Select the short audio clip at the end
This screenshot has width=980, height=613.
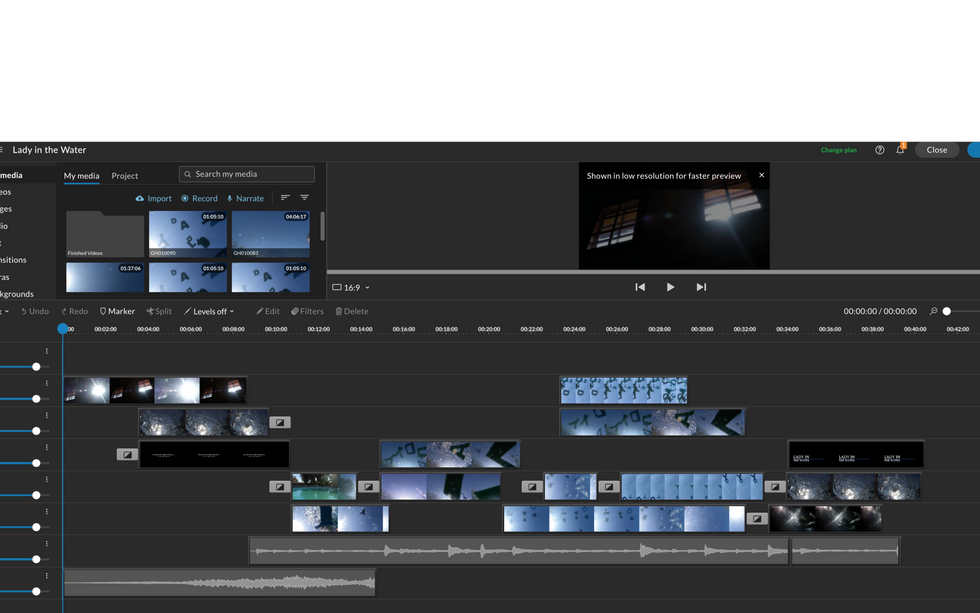point(845,551)
